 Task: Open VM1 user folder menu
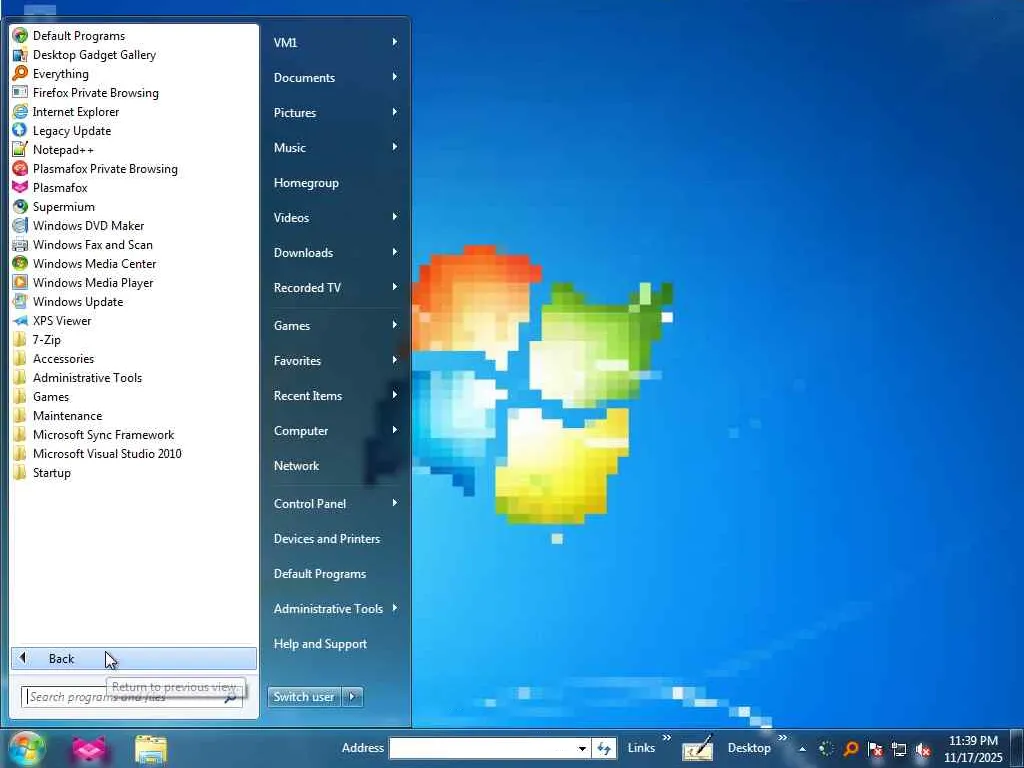(x=335, y=42)
